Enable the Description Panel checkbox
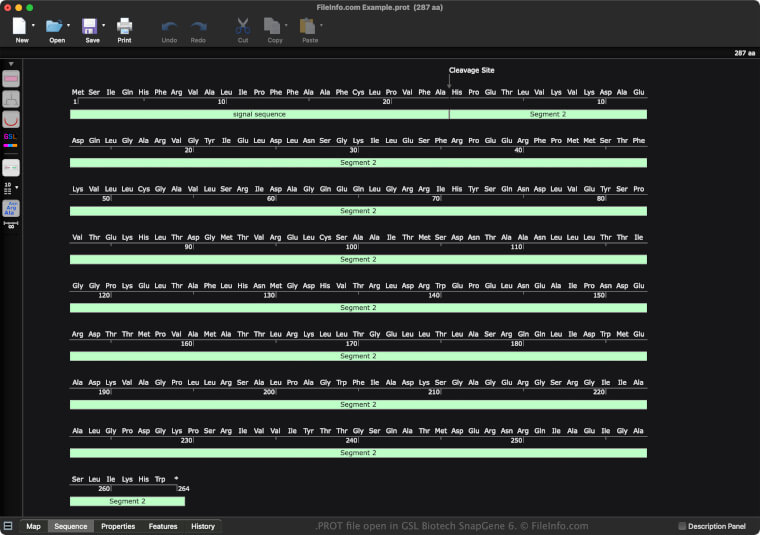Screen dimensions: 760x535 pos(682,526)
